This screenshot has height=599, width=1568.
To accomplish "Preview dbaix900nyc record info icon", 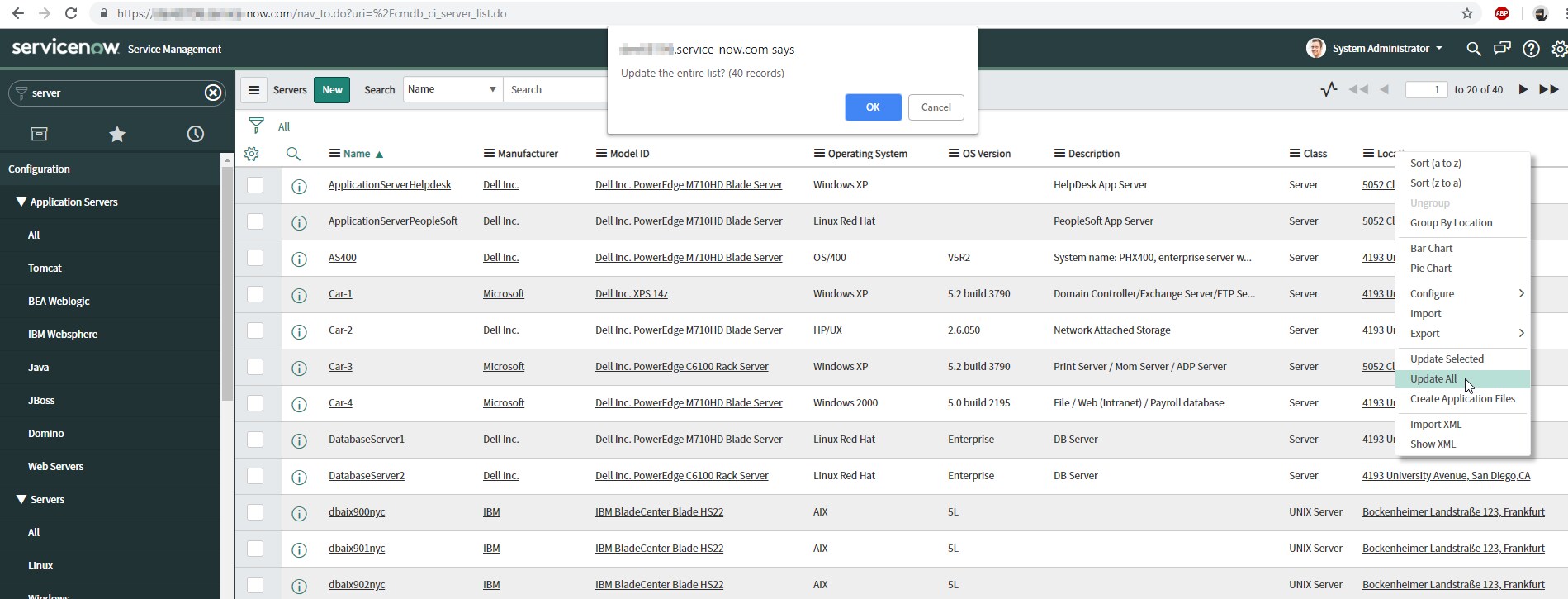I will click(299, 513).
